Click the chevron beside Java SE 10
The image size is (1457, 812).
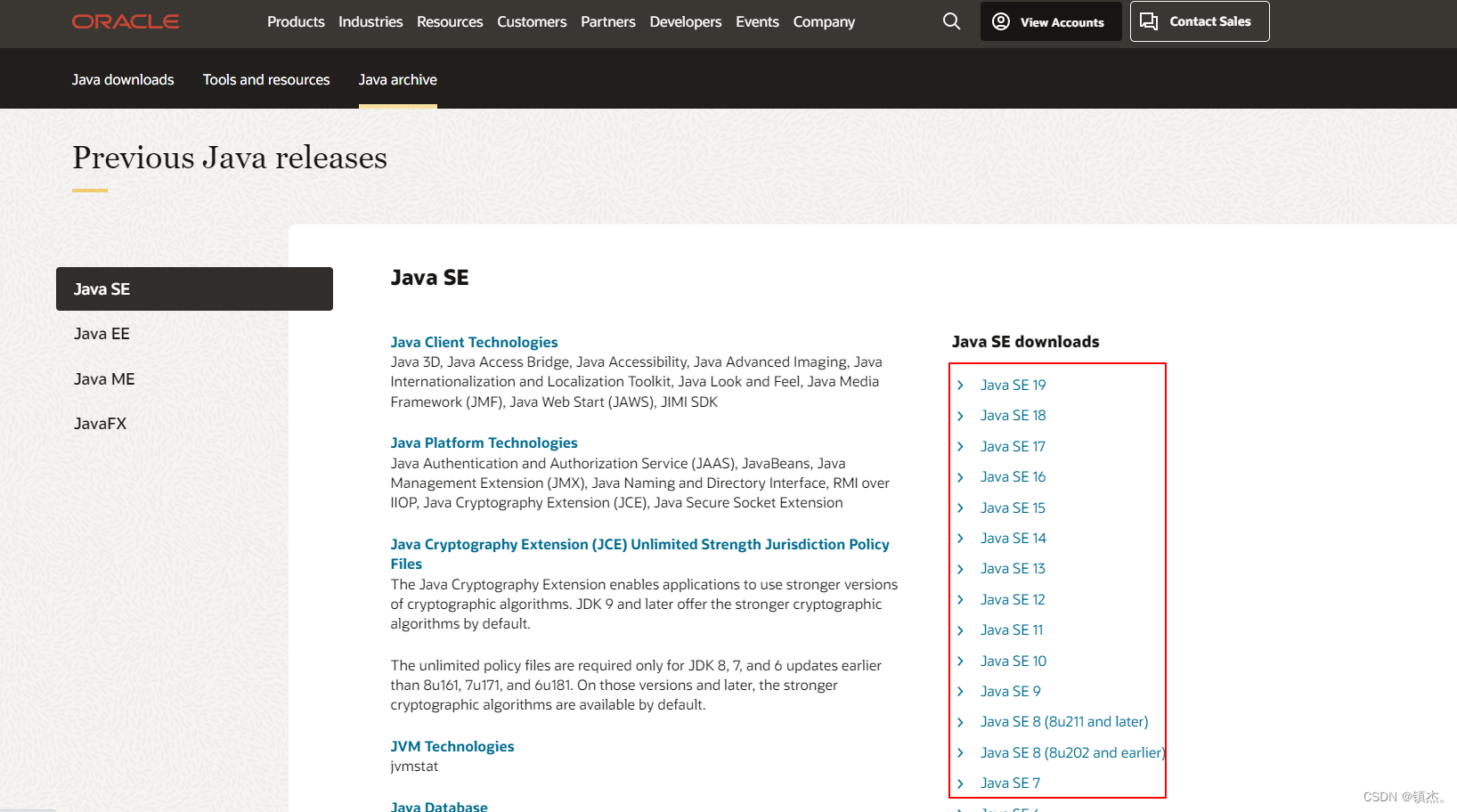[960, 661]
